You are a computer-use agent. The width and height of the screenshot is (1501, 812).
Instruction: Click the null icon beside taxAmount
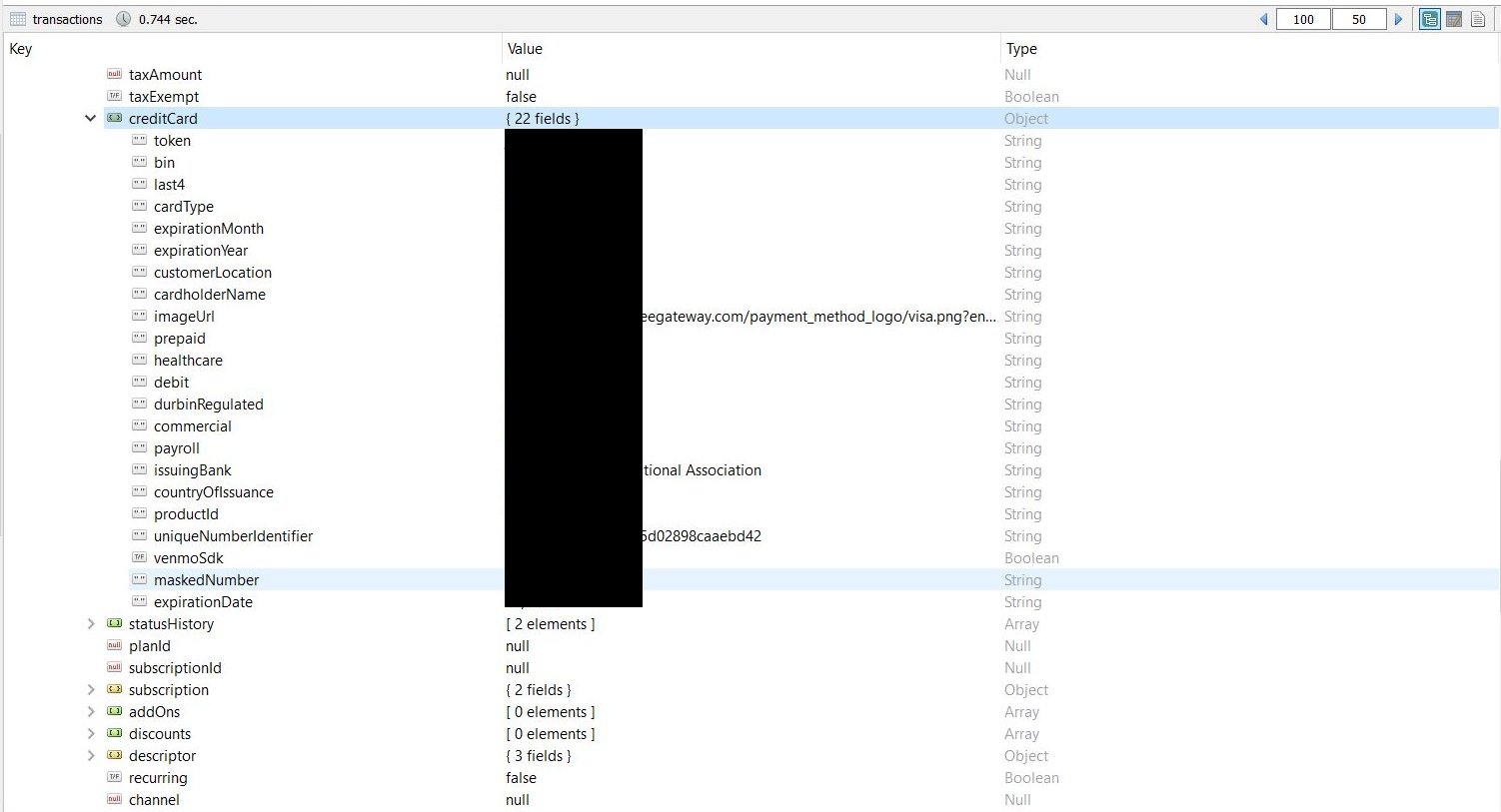point(114,75)
